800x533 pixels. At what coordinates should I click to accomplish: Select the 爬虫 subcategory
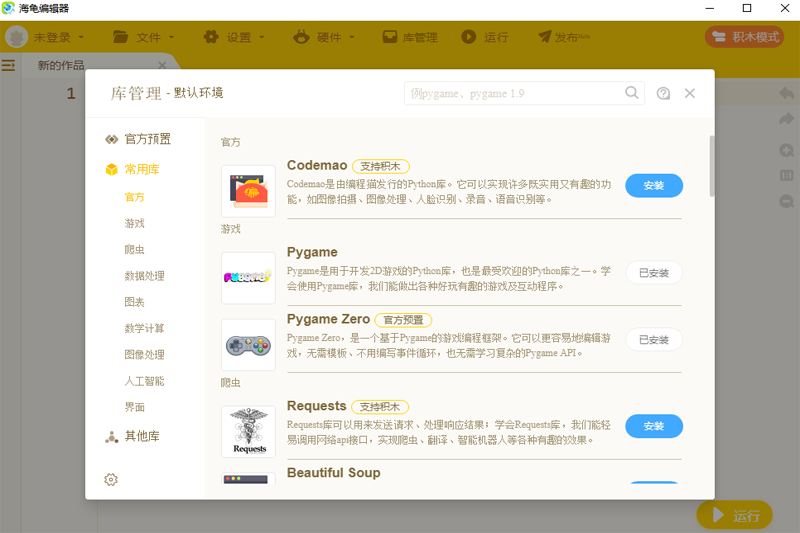coord(134,249)
